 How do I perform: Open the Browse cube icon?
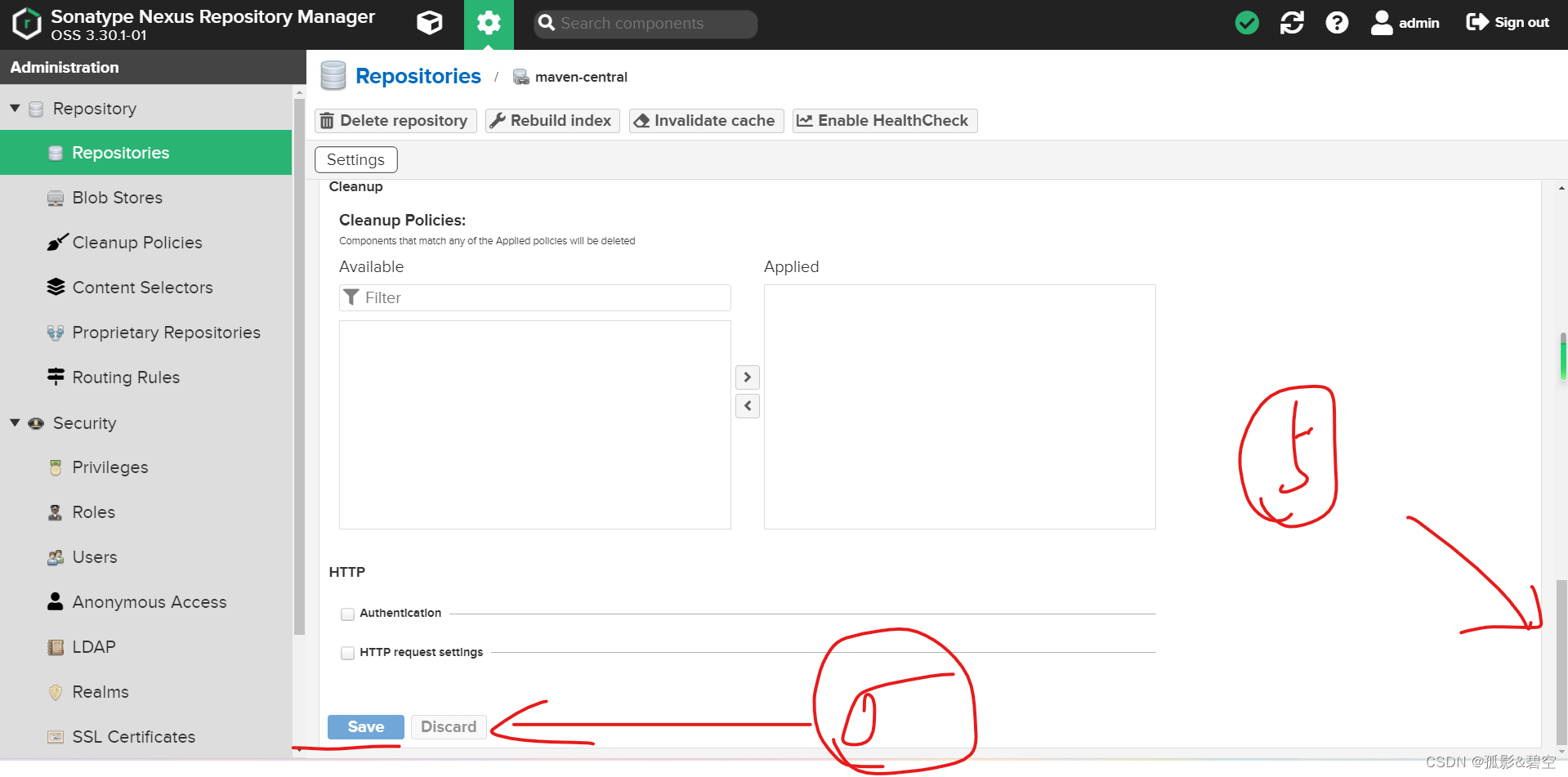pyautogui.click(x=430, y=23)
